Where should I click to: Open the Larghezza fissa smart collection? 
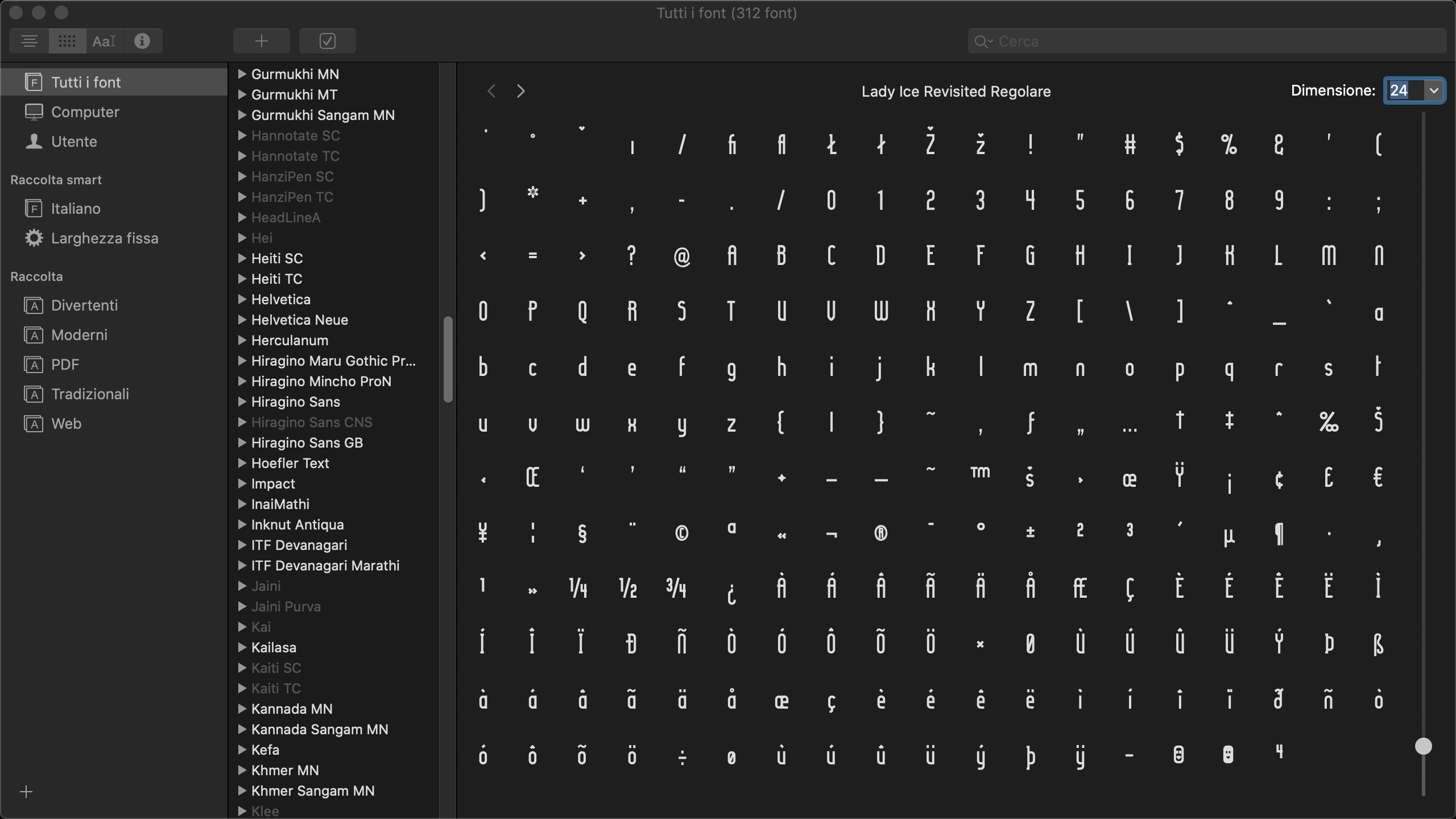105,238
